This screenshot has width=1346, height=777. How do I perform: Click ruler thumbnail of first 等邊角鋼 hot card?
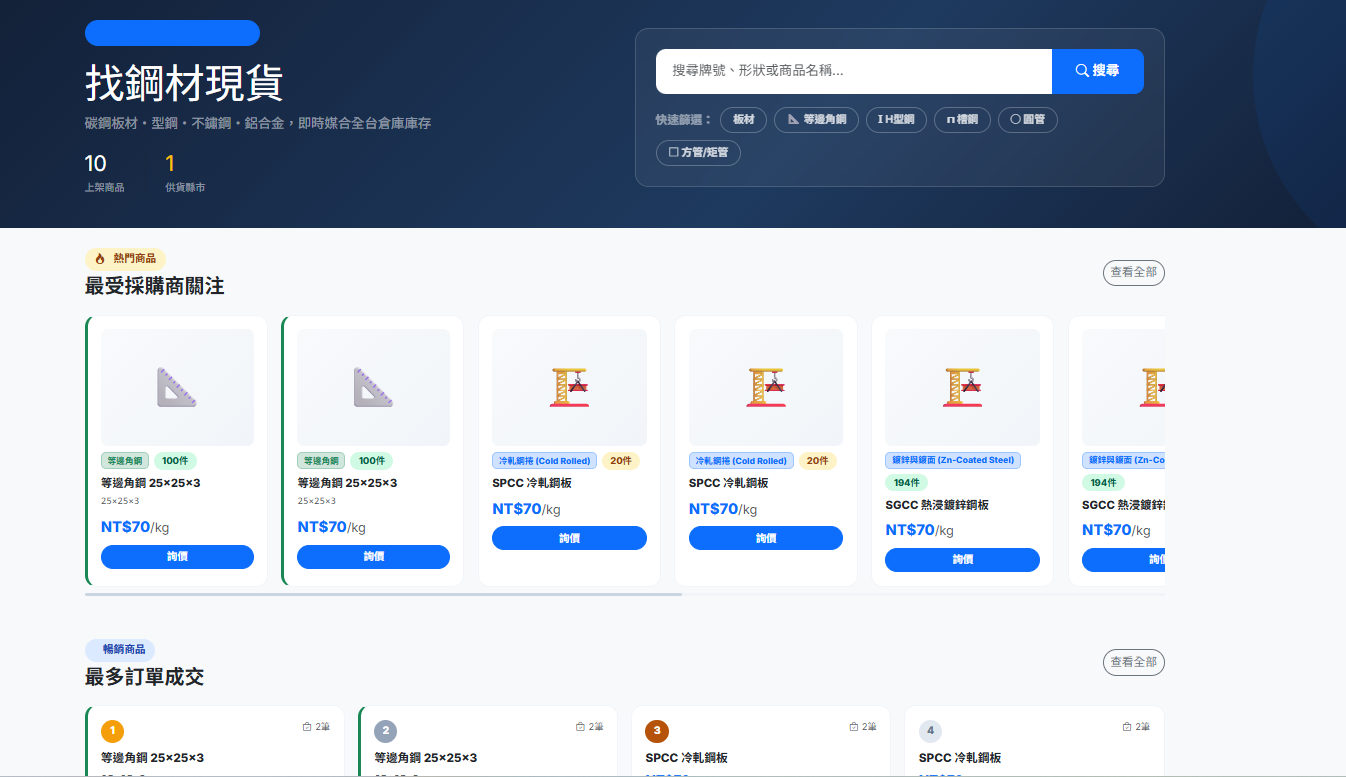click(177, 387)
